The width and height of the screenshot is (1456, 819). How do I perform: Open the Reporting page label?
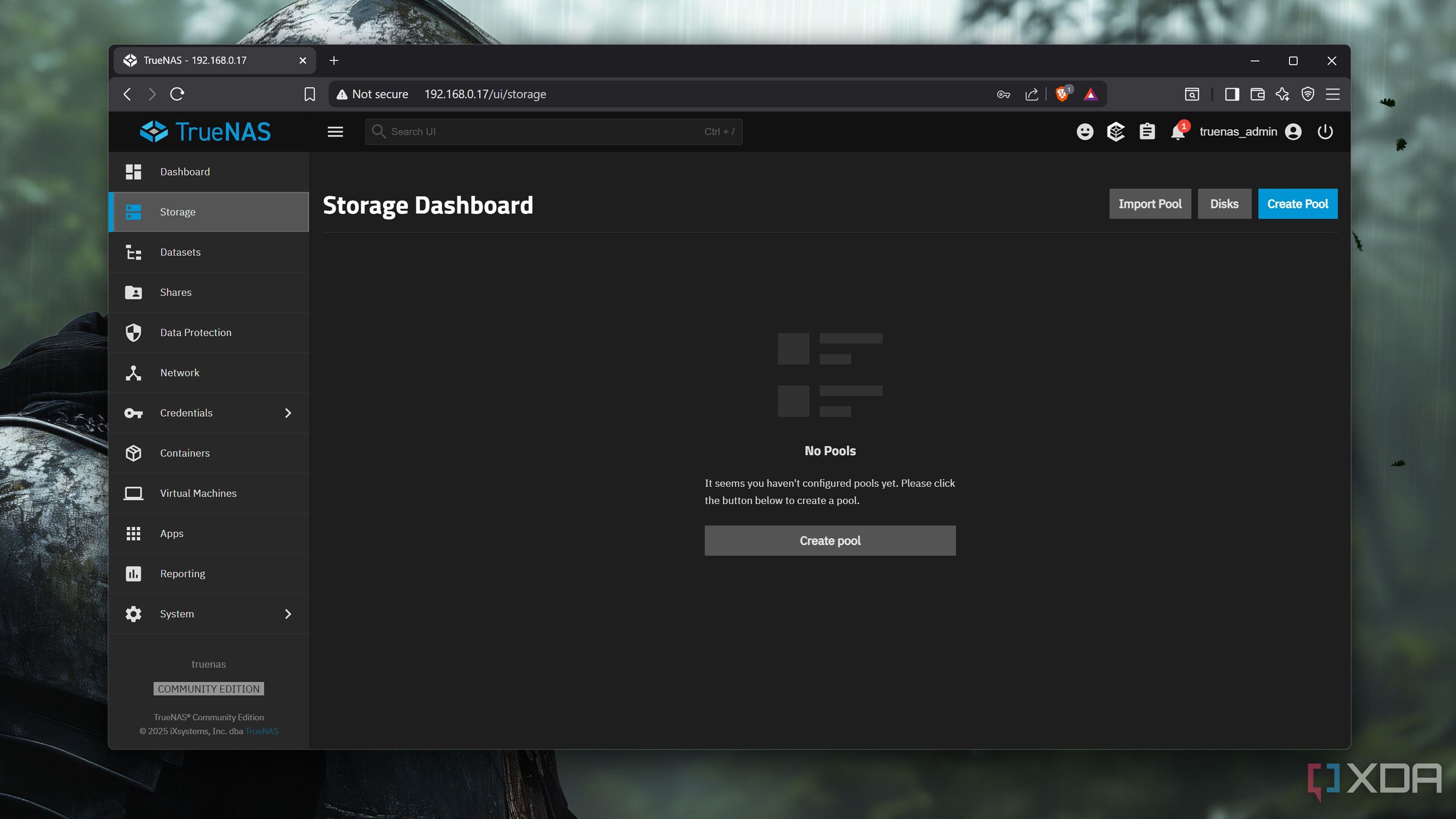click(182, 574)
